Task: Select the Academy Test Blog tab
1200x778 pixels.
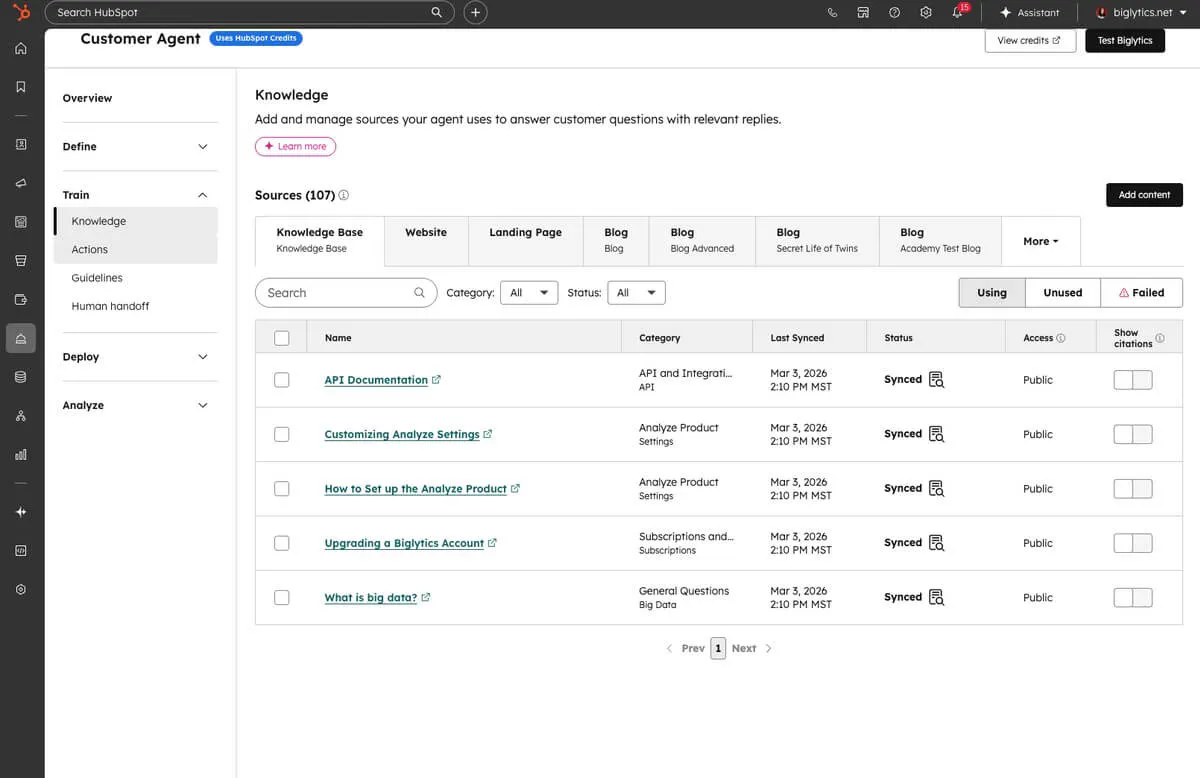Action: pos(940,240)
